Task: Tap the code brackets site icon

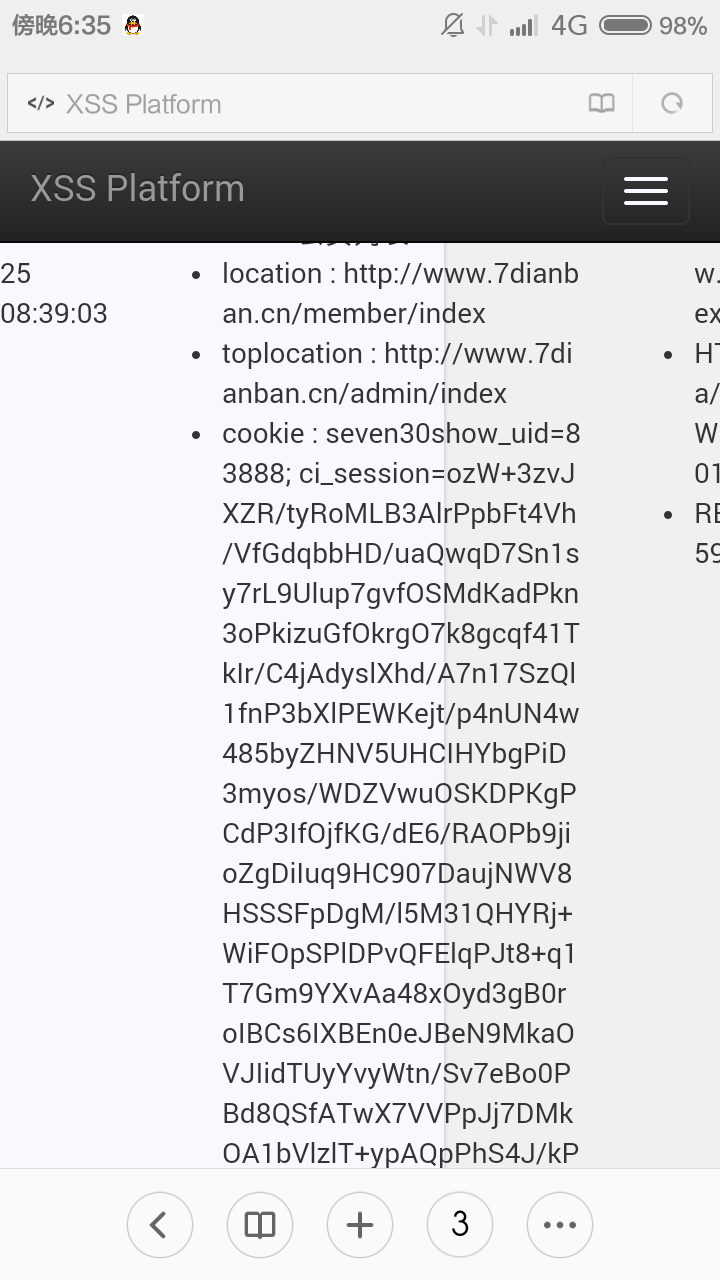Action: (41, 103)
